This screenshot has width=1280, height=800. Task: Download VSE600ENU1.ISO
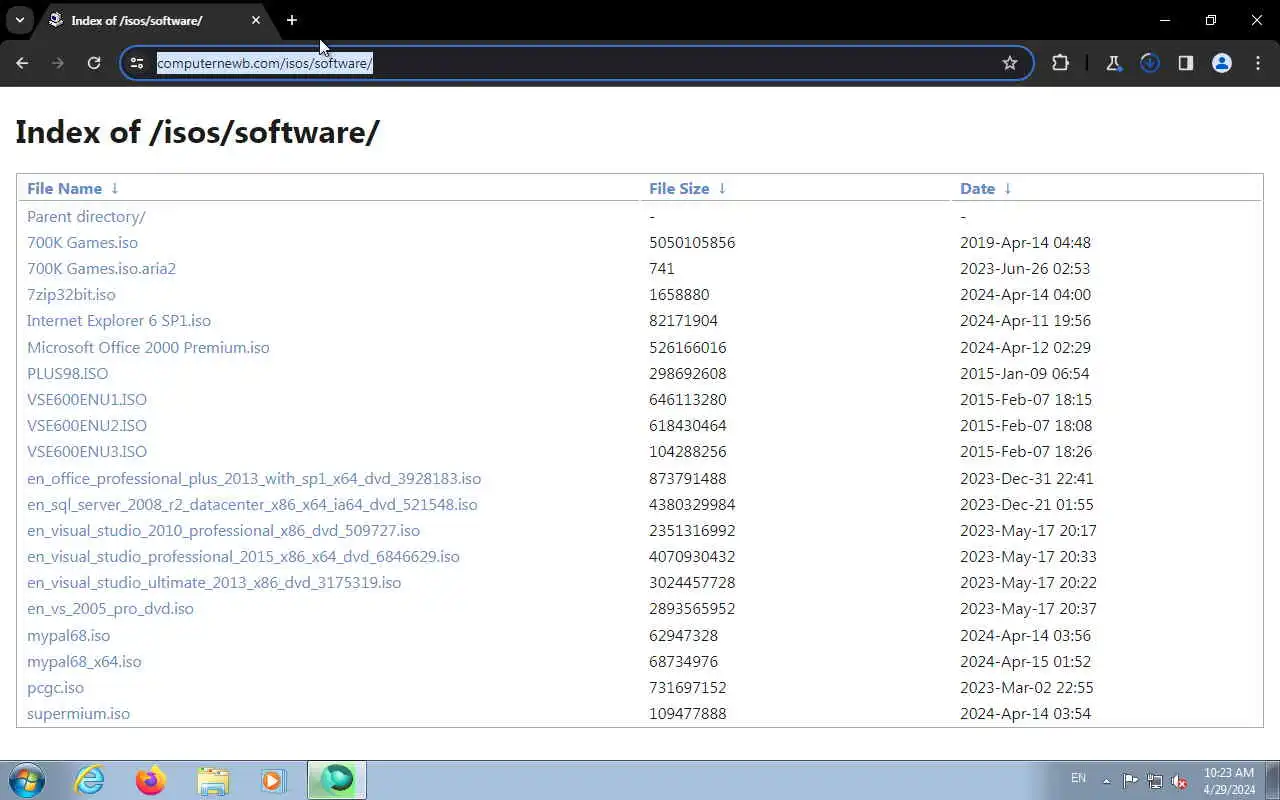click(x=87, y=399)
